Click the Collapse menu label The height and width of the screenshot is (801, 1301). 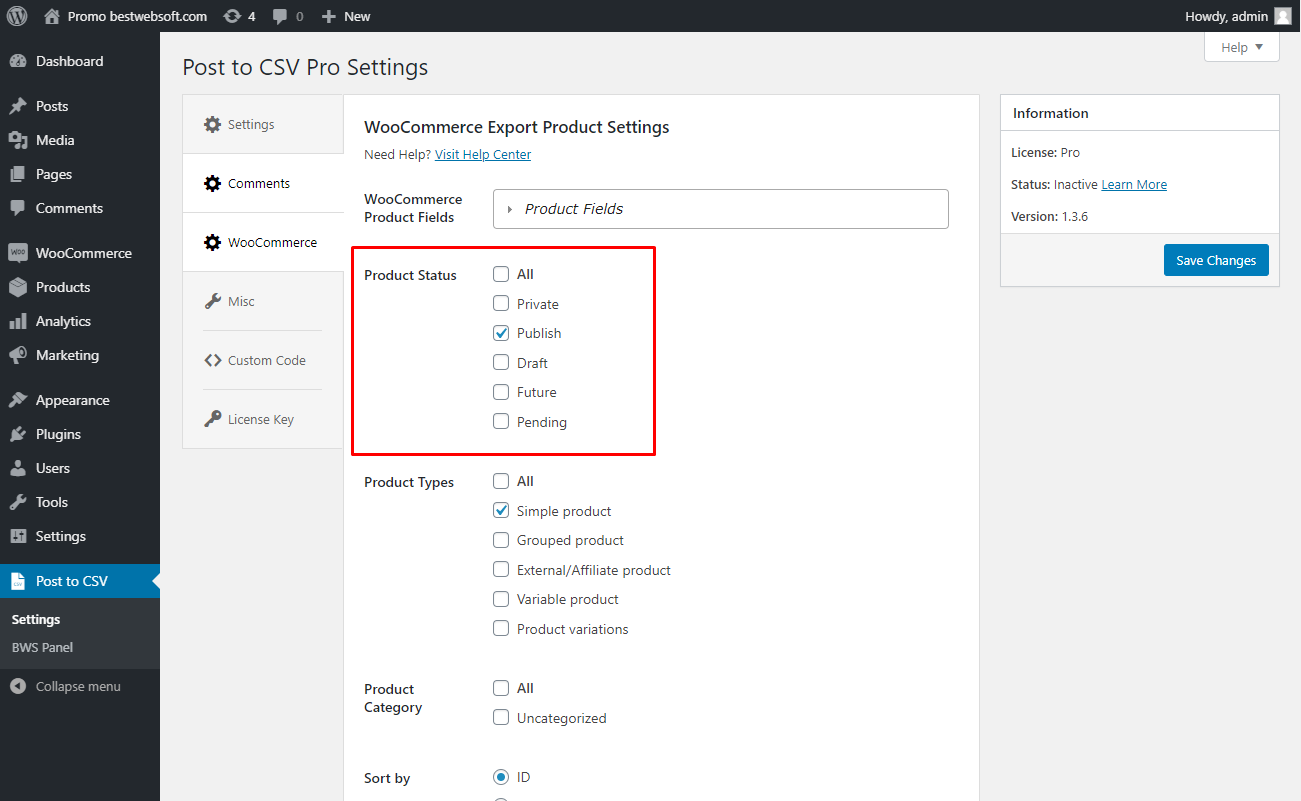click(78, 686)
